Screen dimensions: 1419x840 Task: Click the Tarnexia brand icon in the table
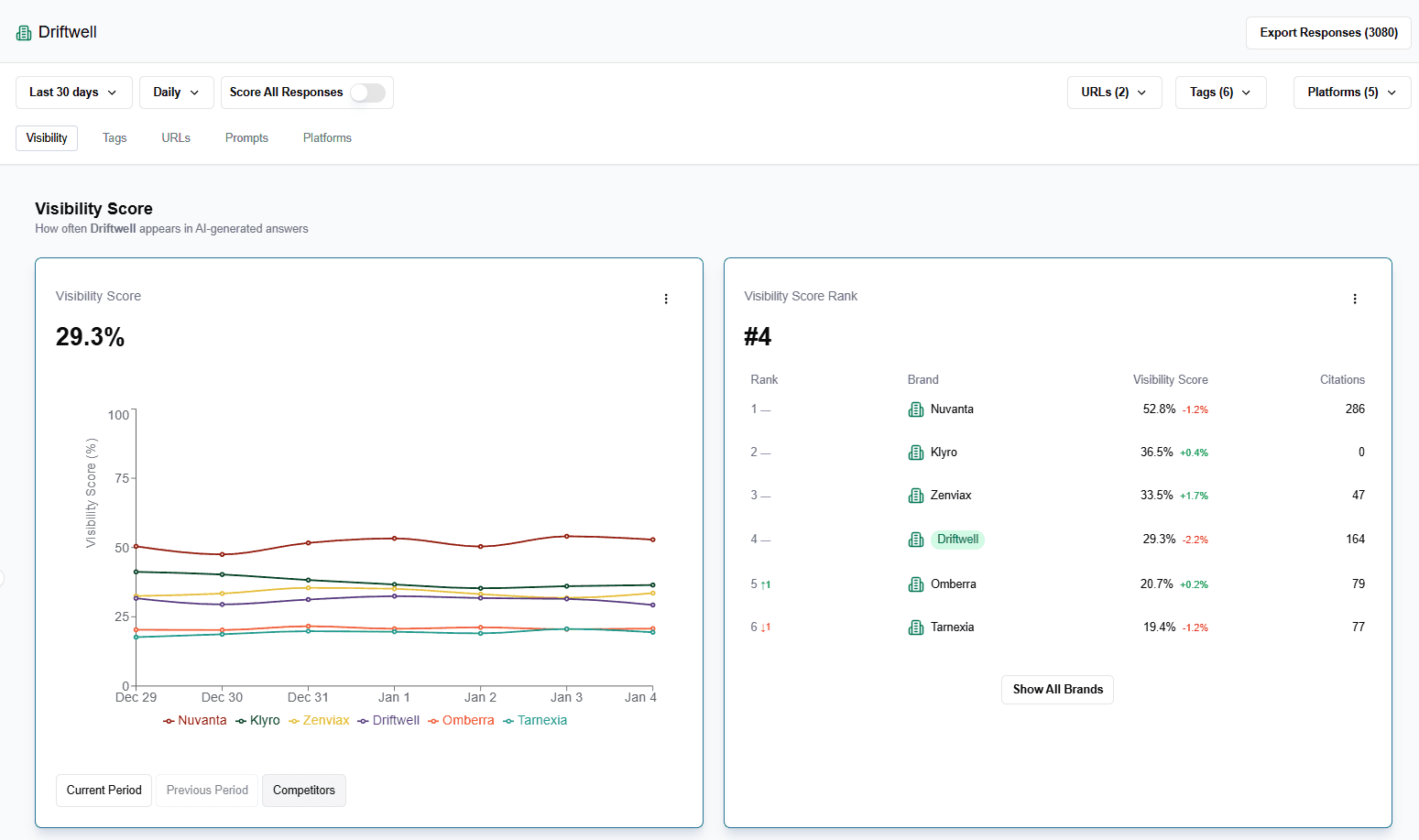[915, 627]
